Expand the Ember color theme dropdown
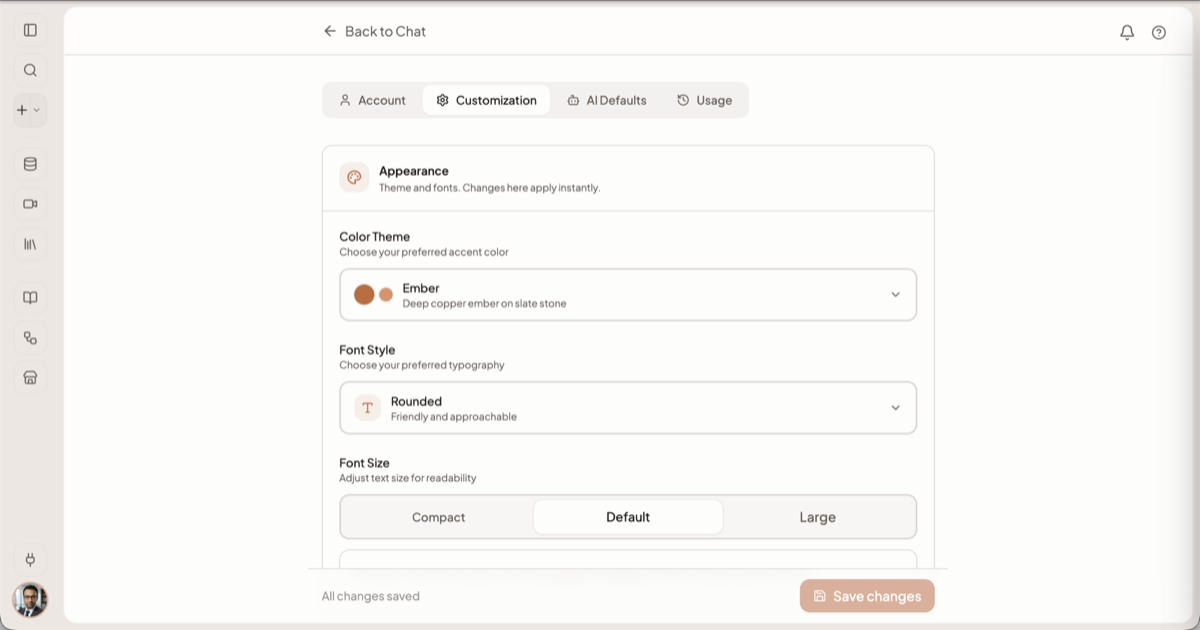Image resolution: width=1200 pixels, height=630 pixels. (628, 295)
